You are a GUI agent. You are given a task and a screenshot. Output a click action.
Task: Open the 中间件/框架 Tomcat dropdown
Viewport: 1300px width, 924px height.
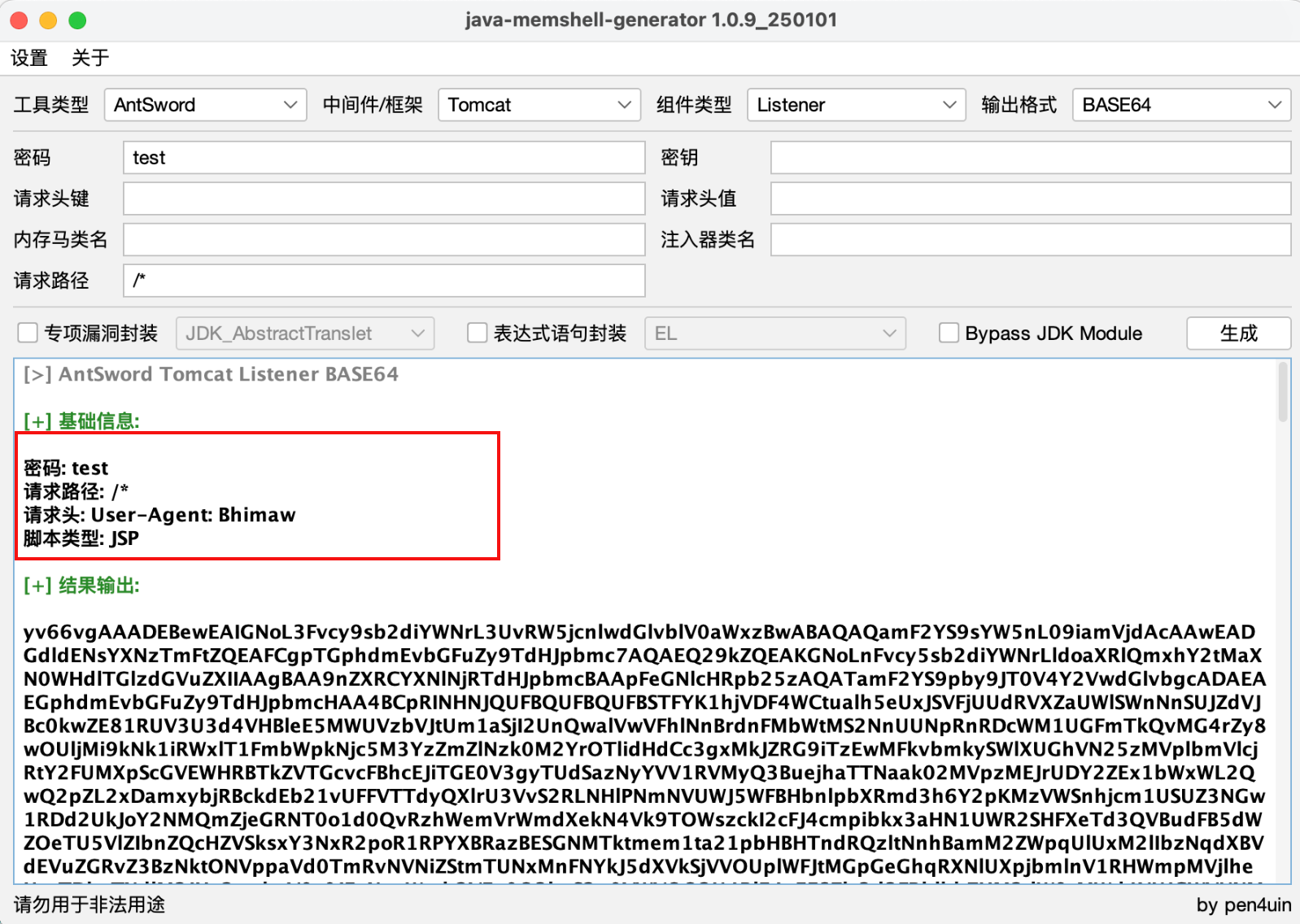click(x=539, y=105)
